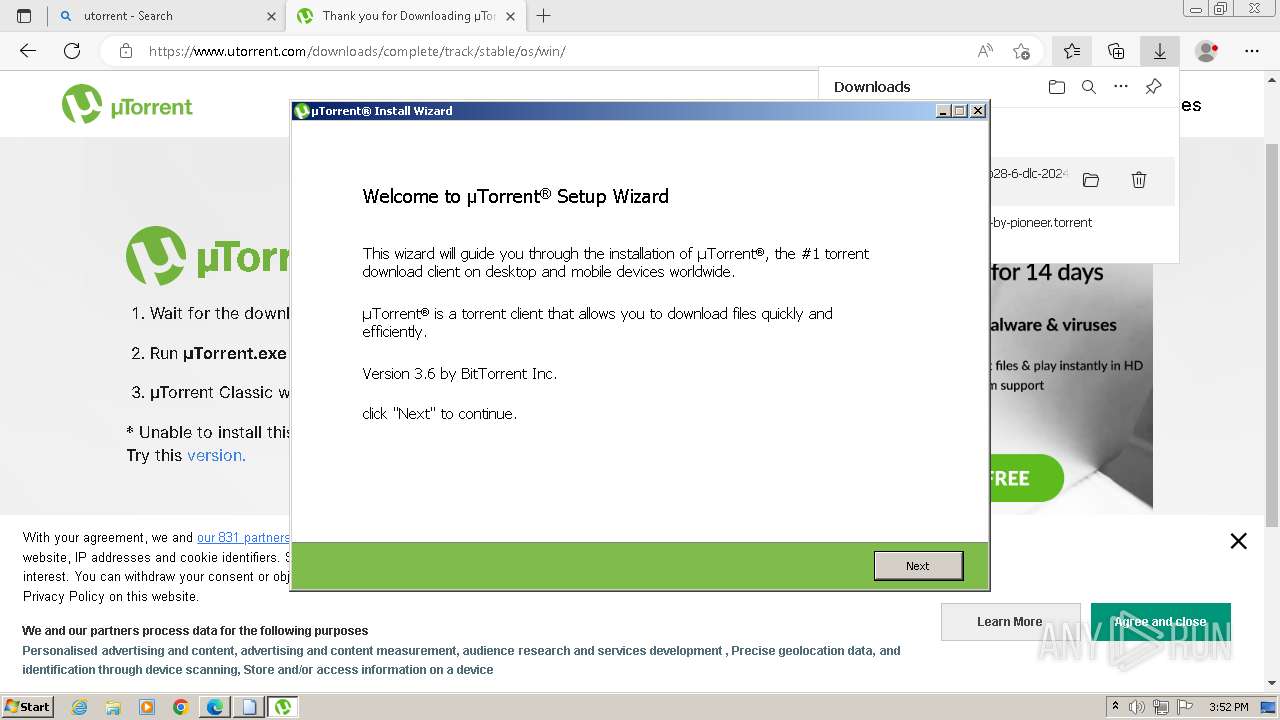Open the Favorites list button
Image resolution: width=1280 pixels, height=720 pixels.
tap(1072, 51)
